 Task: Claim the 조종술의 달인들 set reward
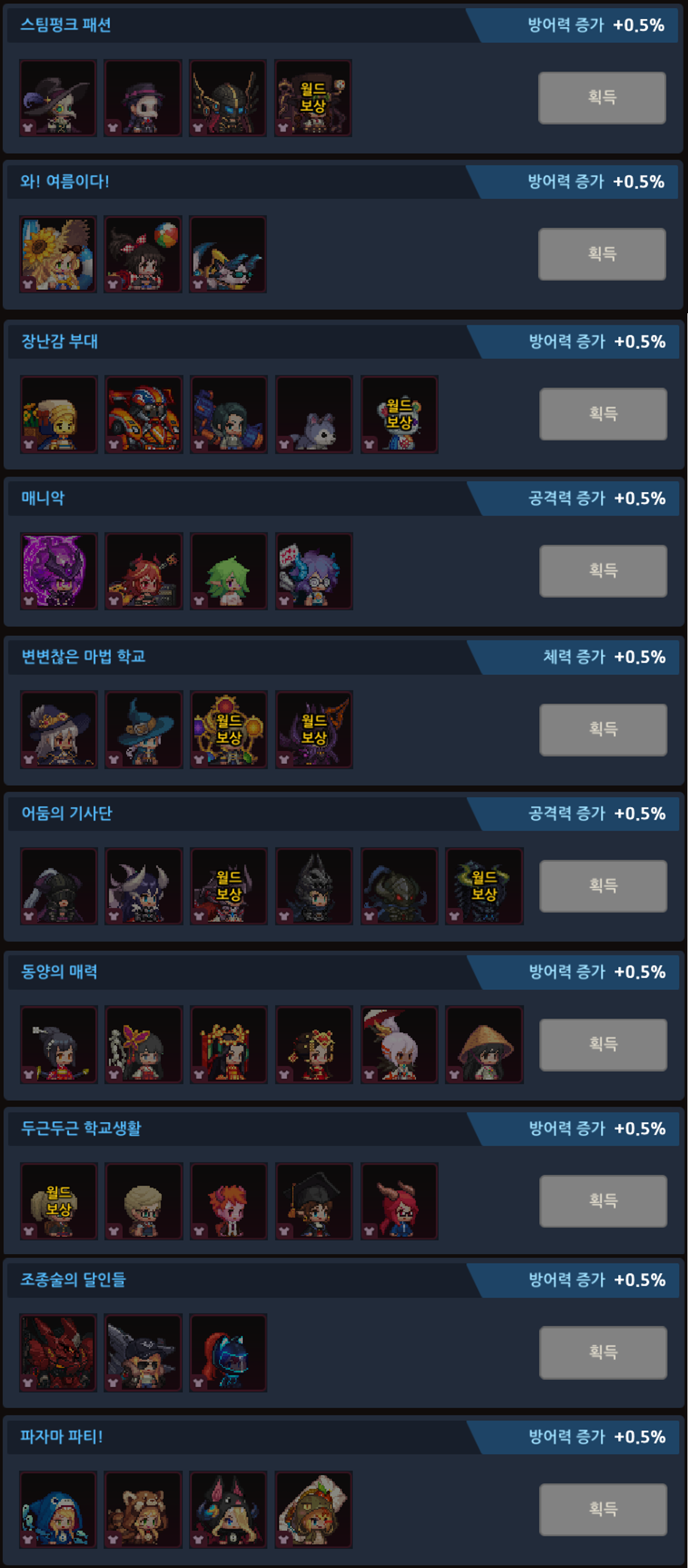(x=603, y=1352)
